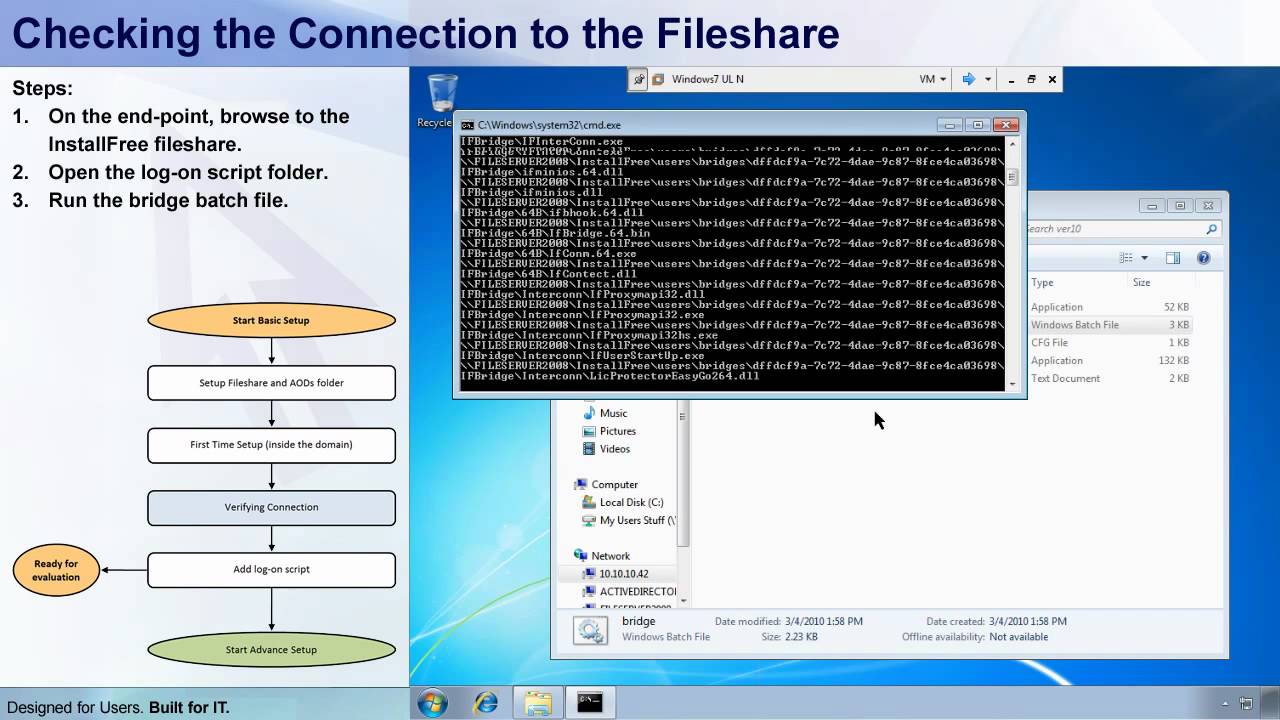Click the pin icon on the VM toolbar
The image size is (1280, 720).
[x=639, y=79]
